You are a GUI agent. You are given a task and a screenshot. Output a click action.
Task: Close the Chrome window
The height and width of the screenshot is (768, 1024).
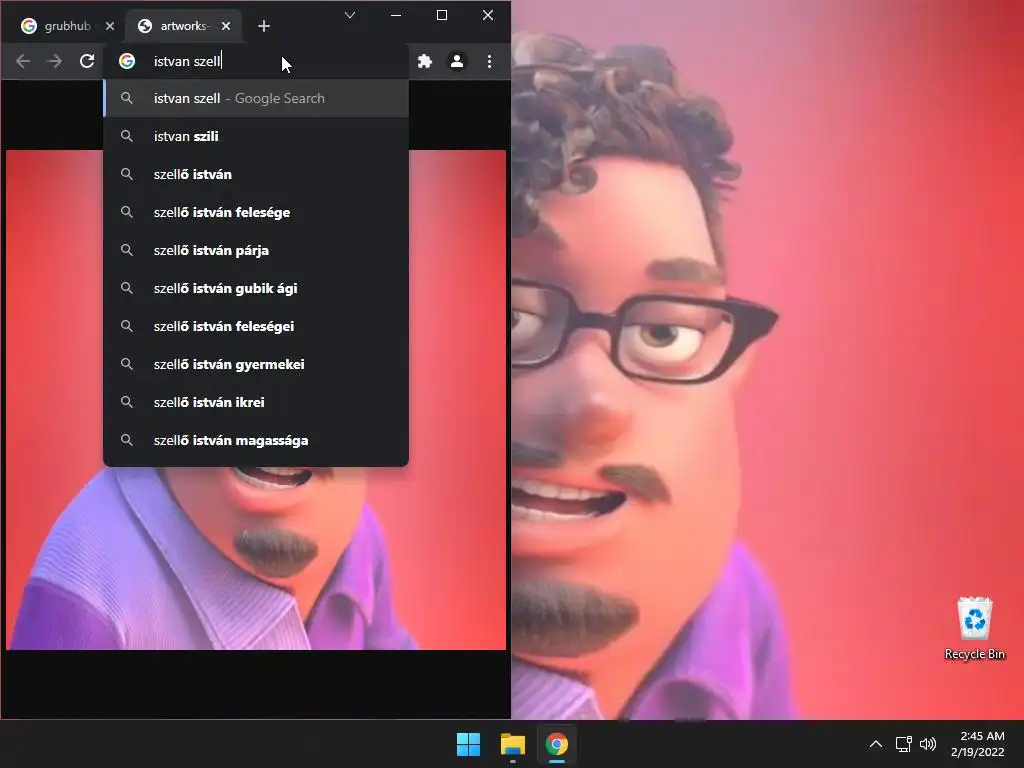[488, 15]
